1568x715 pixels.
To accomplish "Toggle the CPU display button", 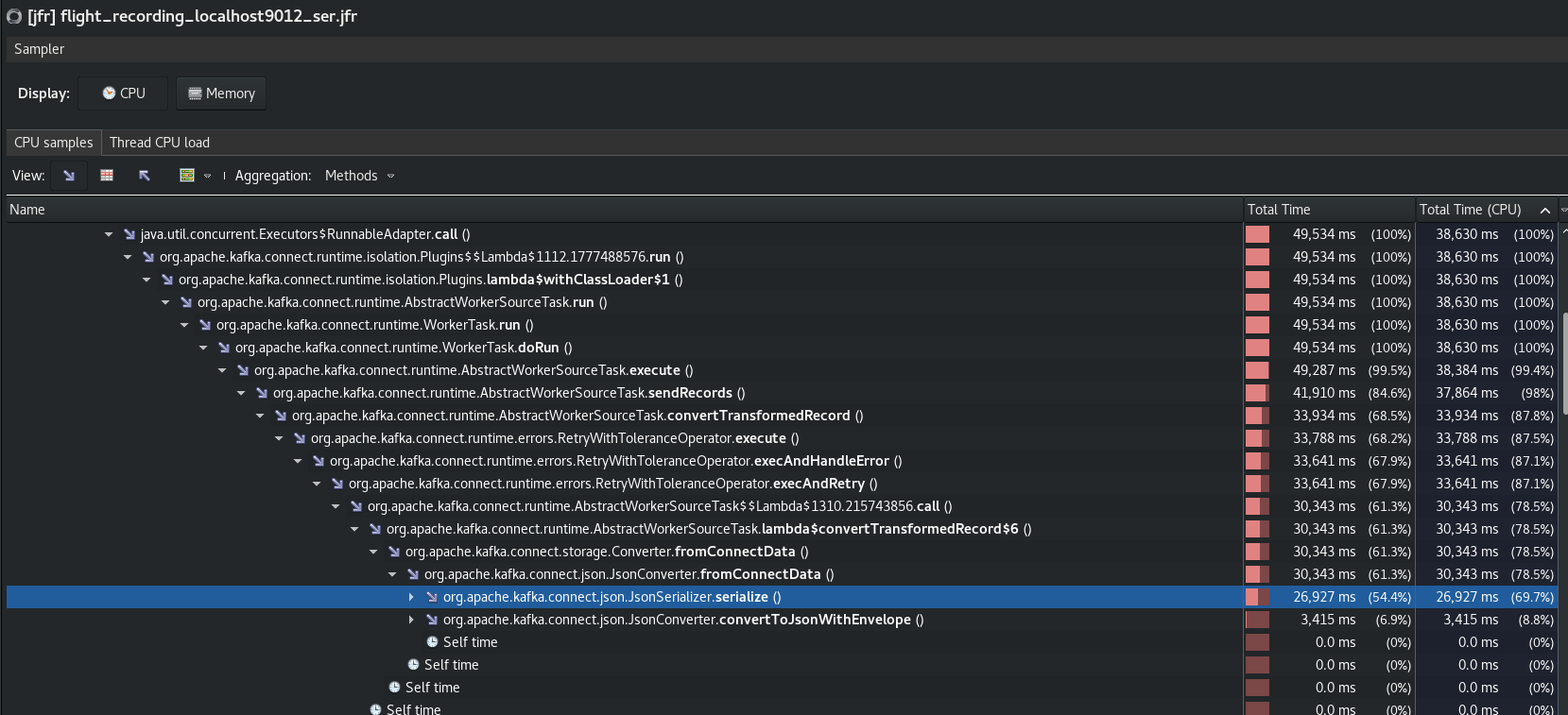I will 123,94.
